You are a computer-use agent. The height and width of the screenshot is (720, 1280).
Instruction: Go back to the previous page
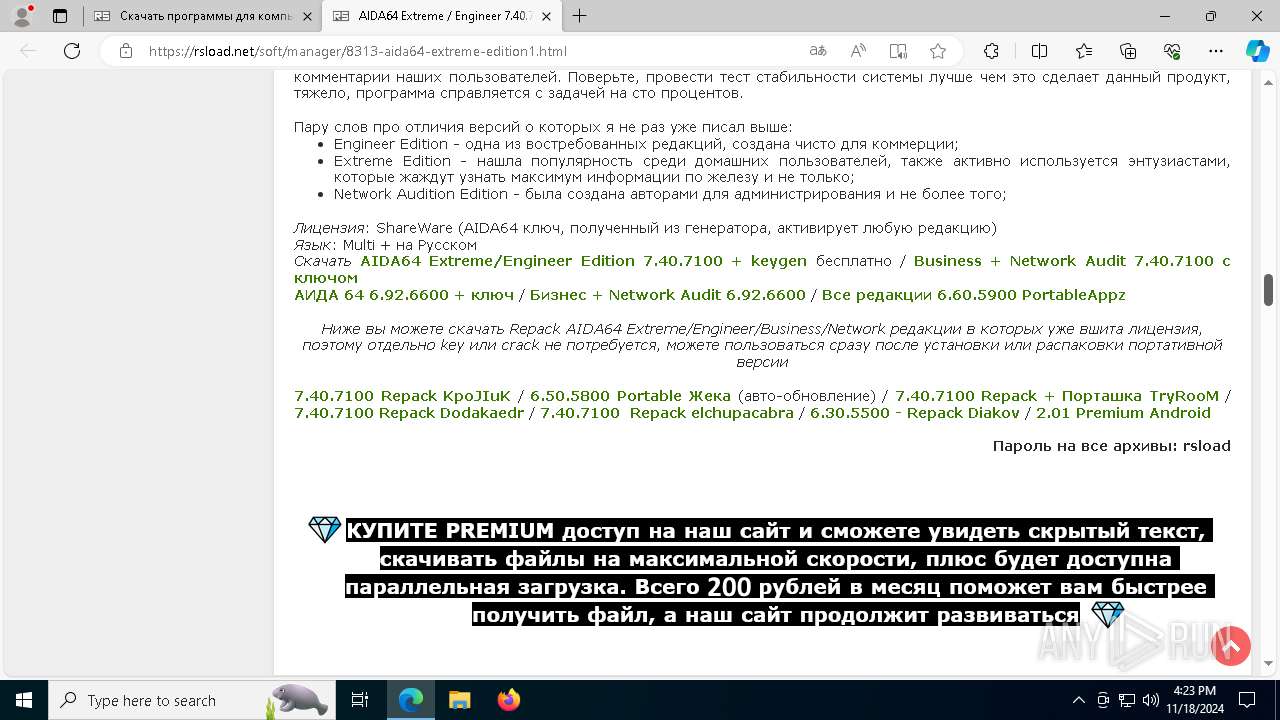[x=28, y=51]
